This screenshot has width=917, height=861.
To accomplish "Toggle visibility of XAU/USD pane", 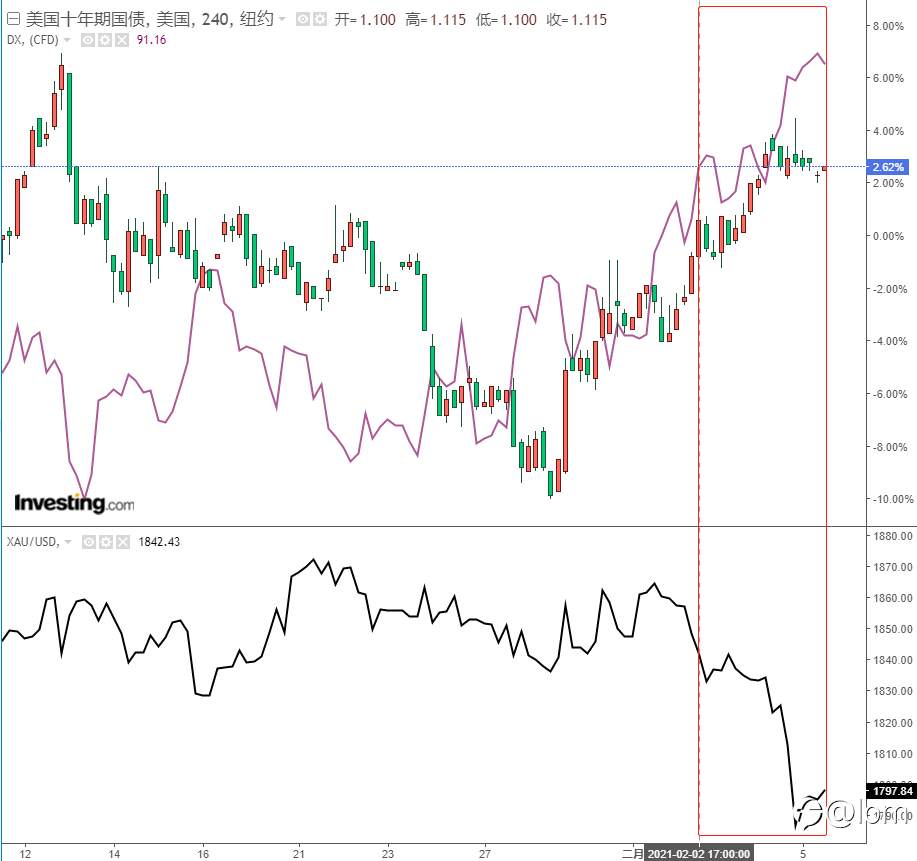I will (x=88, y=542).
